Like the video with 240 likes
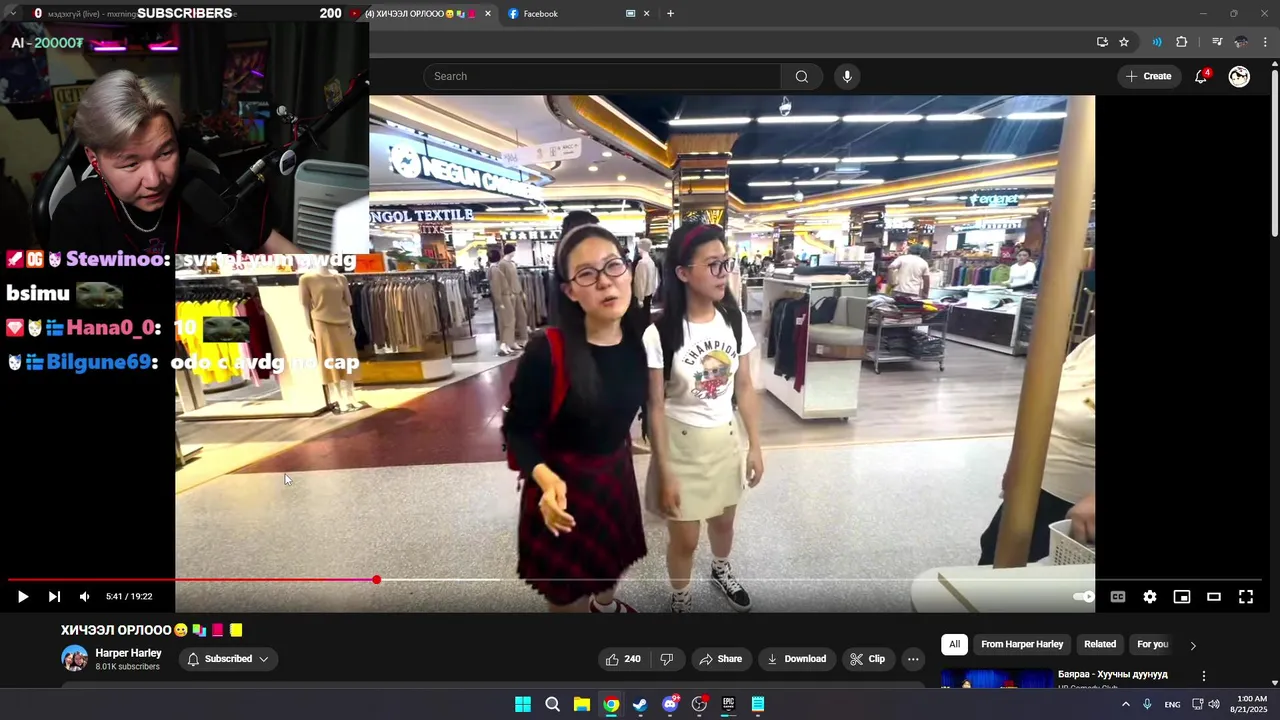Viewport: 1280px width, 720px height. tap(623, 659)
